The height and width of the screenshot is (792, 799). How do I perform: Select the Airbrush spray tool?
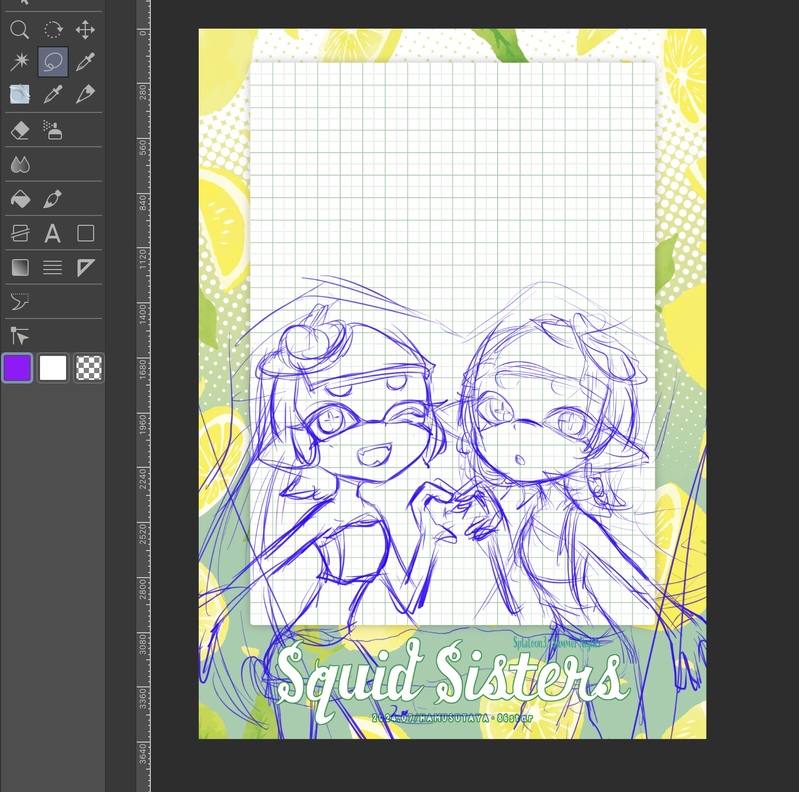pos(52,130)
